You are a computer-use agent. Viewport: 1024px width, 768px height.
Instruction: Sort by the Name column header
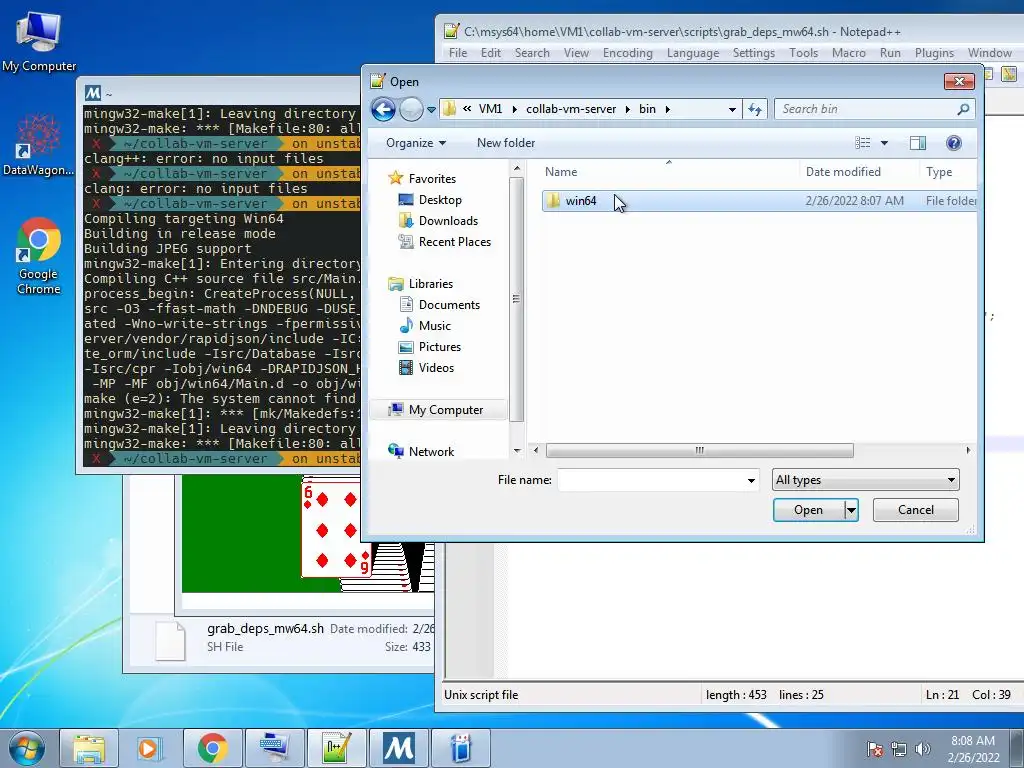[669, 172]
